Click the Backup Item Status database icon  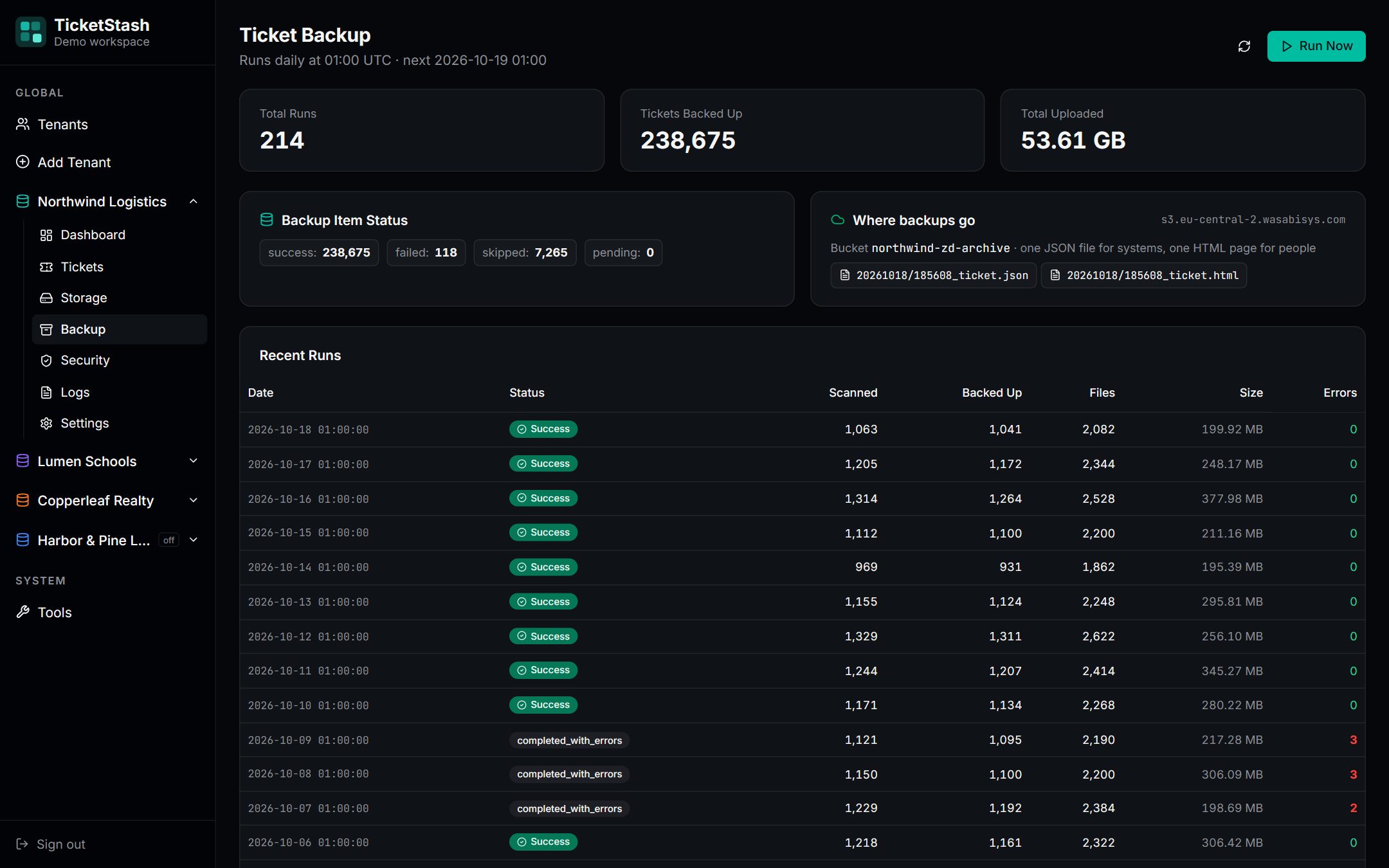pos(267,220)
